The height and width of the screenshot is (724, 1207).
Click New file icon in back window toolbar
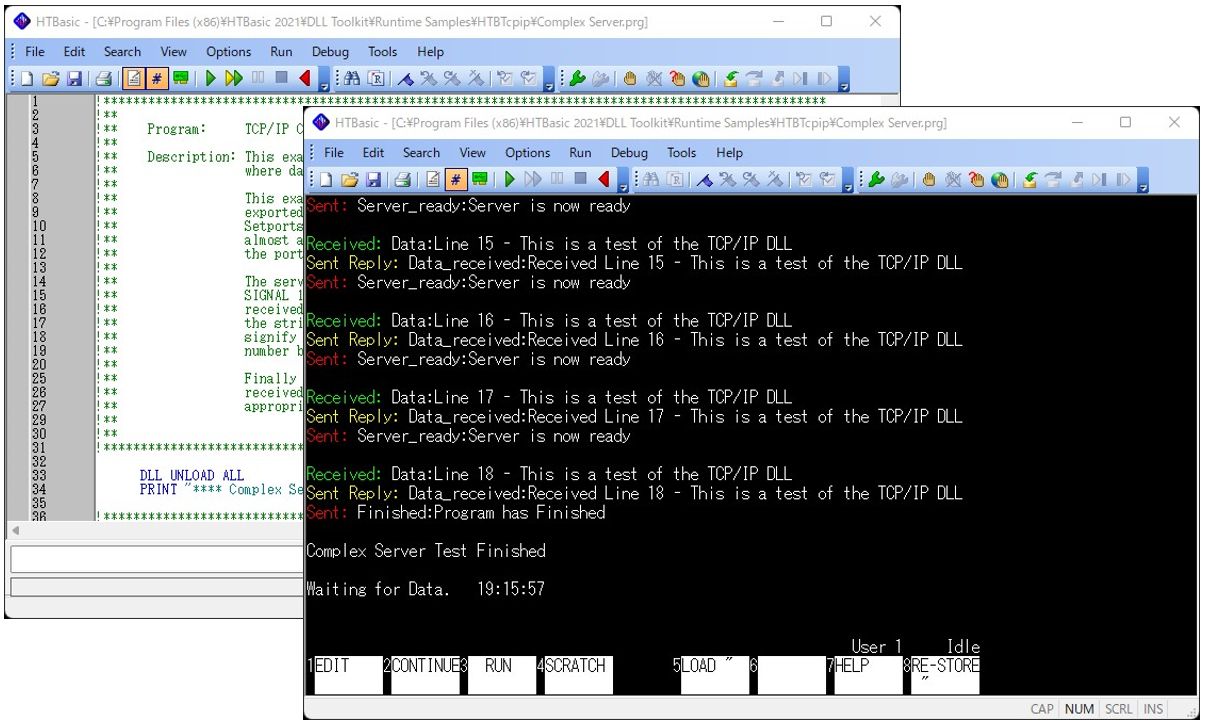click(x=27, y=78)
